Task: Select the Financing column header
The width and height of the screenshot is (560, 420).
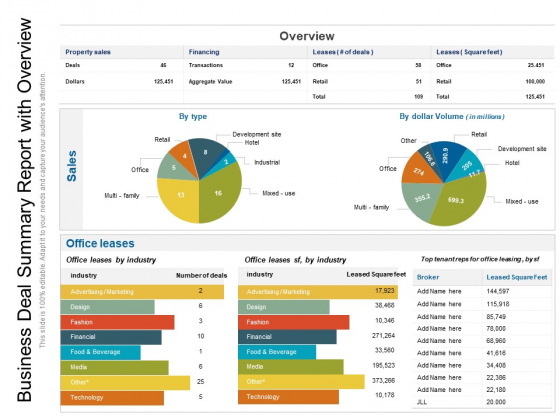Action: coord(204,52)
